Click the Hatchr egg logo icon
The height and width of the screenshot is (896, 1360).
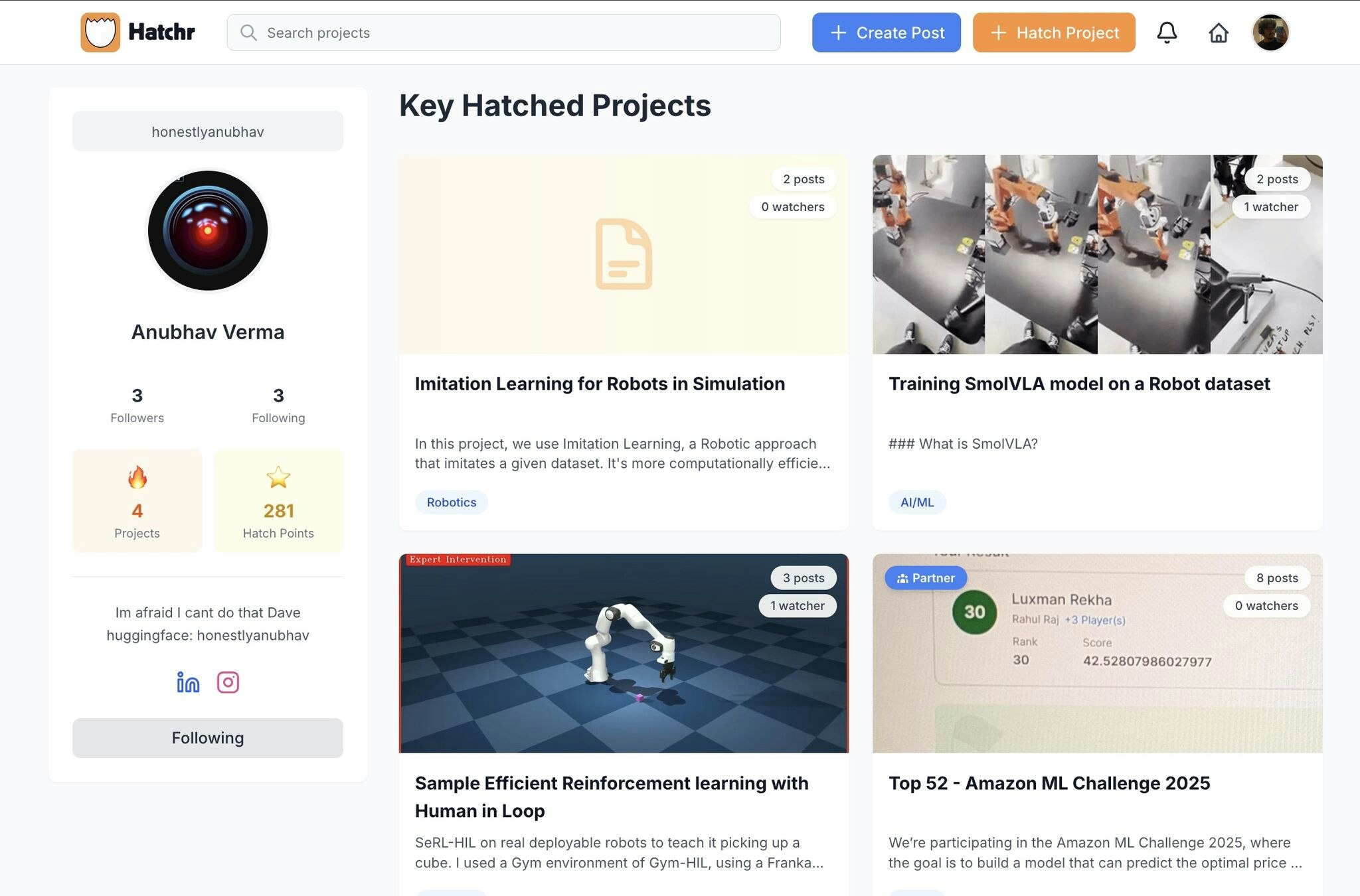(x=100, y=33)
